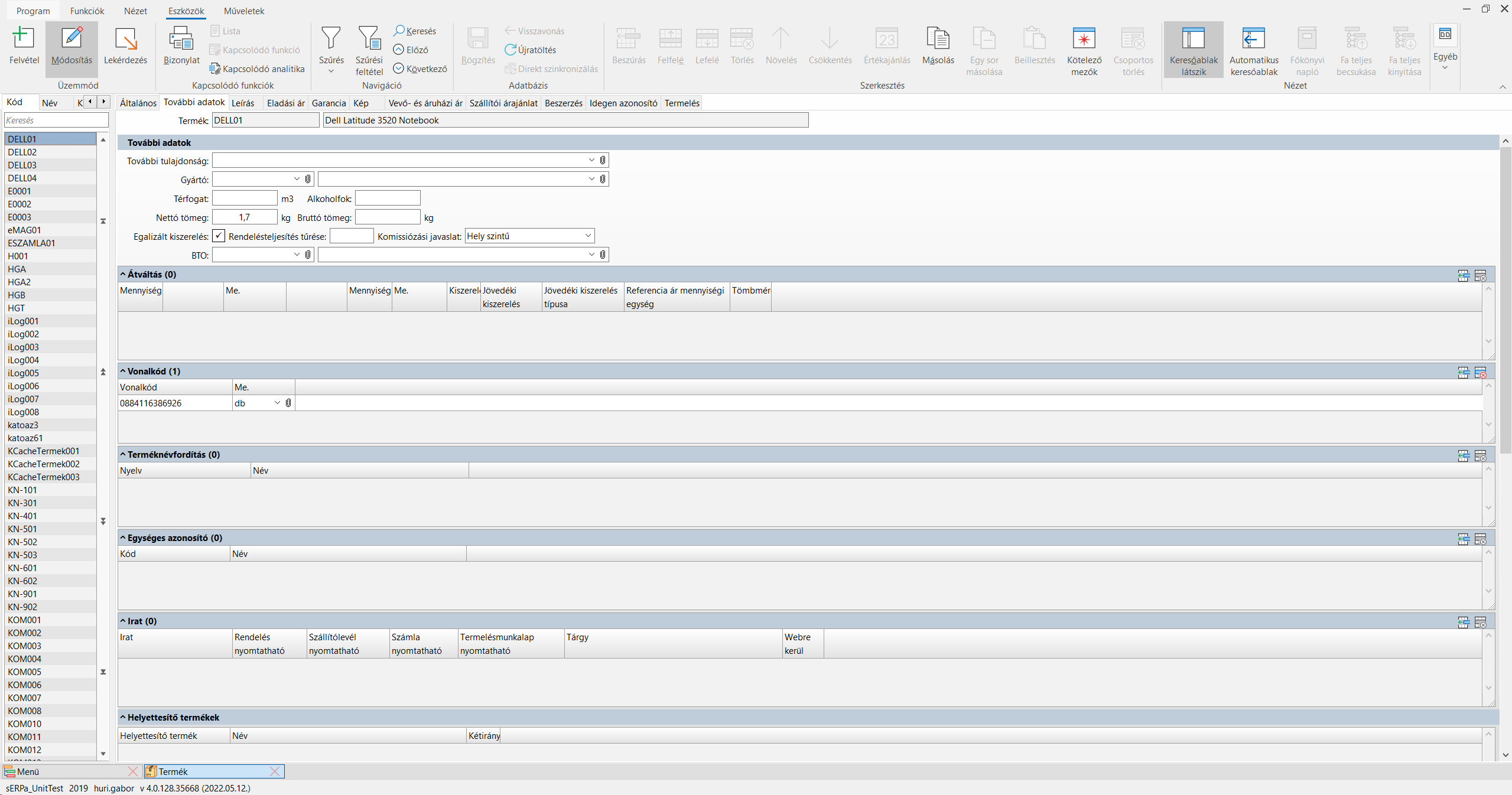Click the Nettó tömeg input field
This screenshot has height=795, width=1512.
tap(244, 217)
